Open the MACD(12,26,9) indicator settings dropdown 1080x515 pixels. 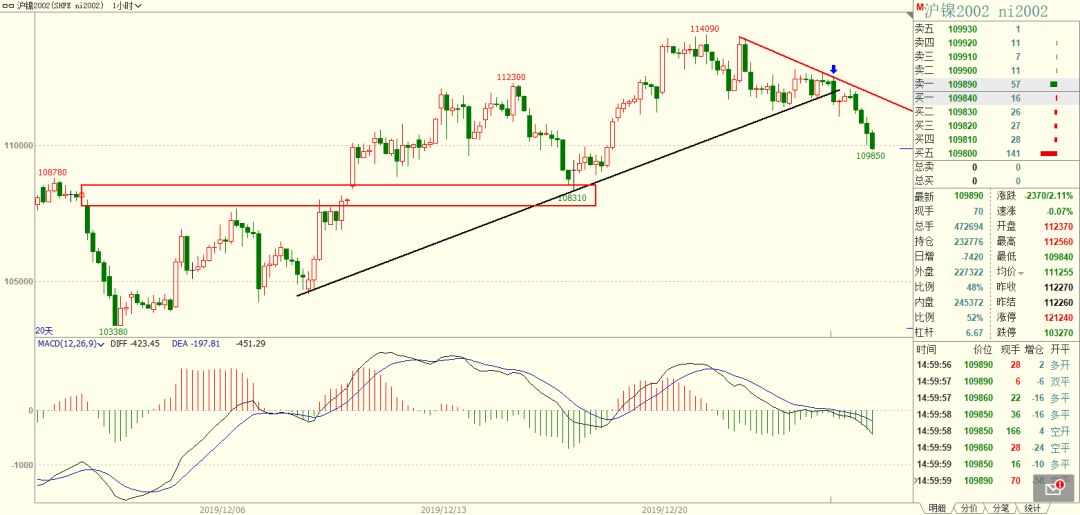click(x=70, y=343)
